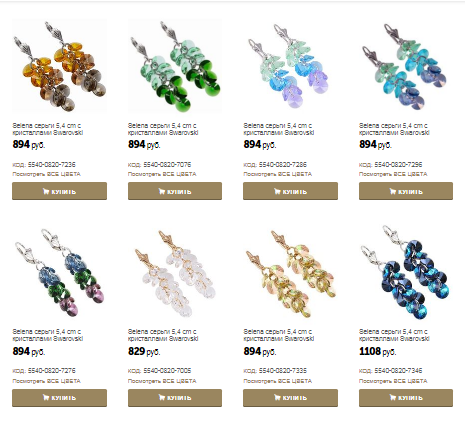The image size is (465, 425).
Task: Click cart icon under the 829 руб. earrings
Action: [x=162, y=397]
